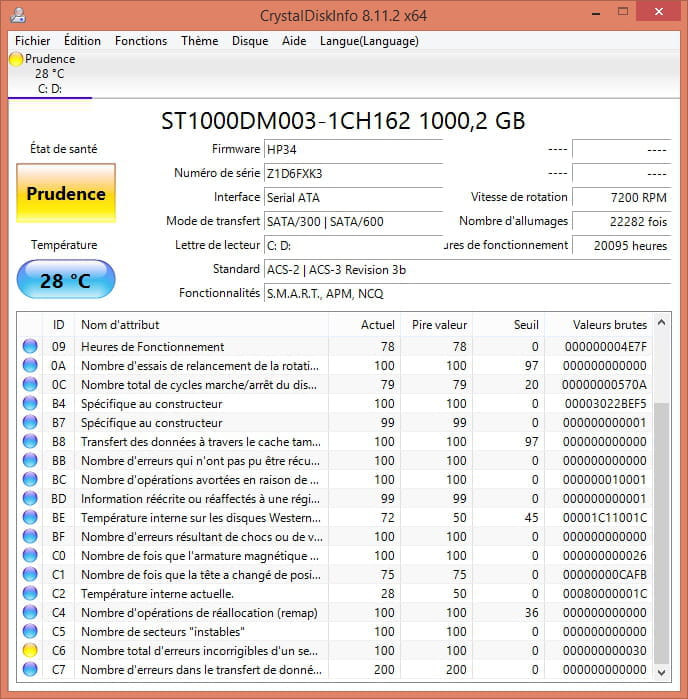
Task: Click the blue status icon for attribute C2
Action: click(30, 593)
